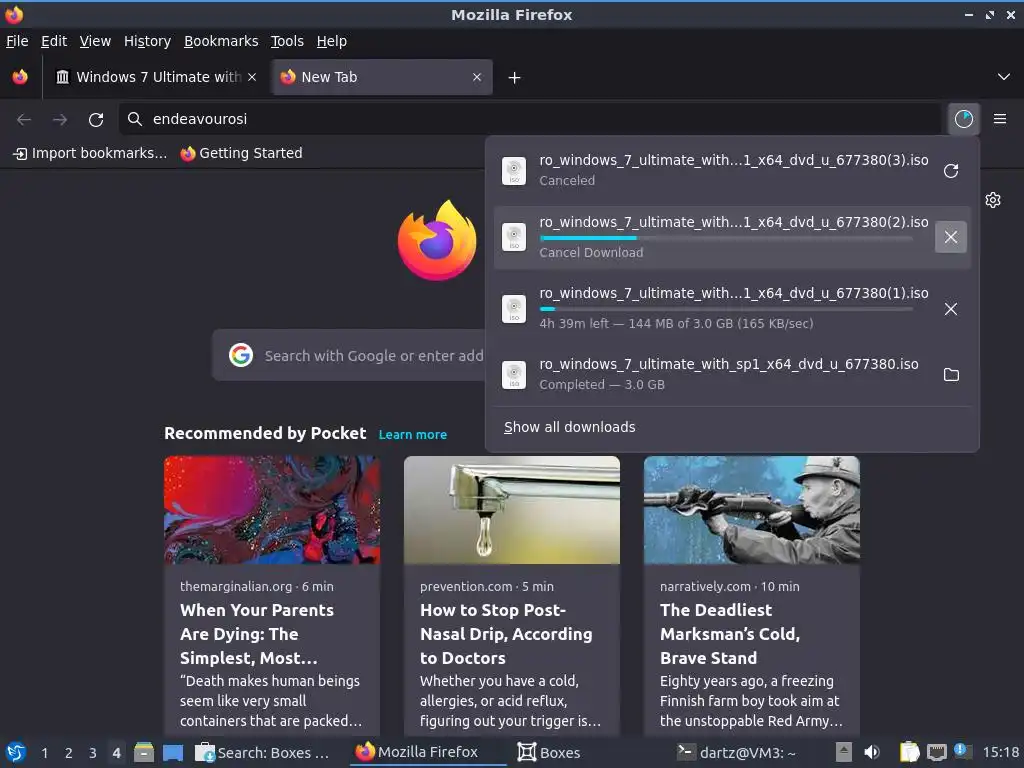Click the address bar search magnifier

coord(135,119)
